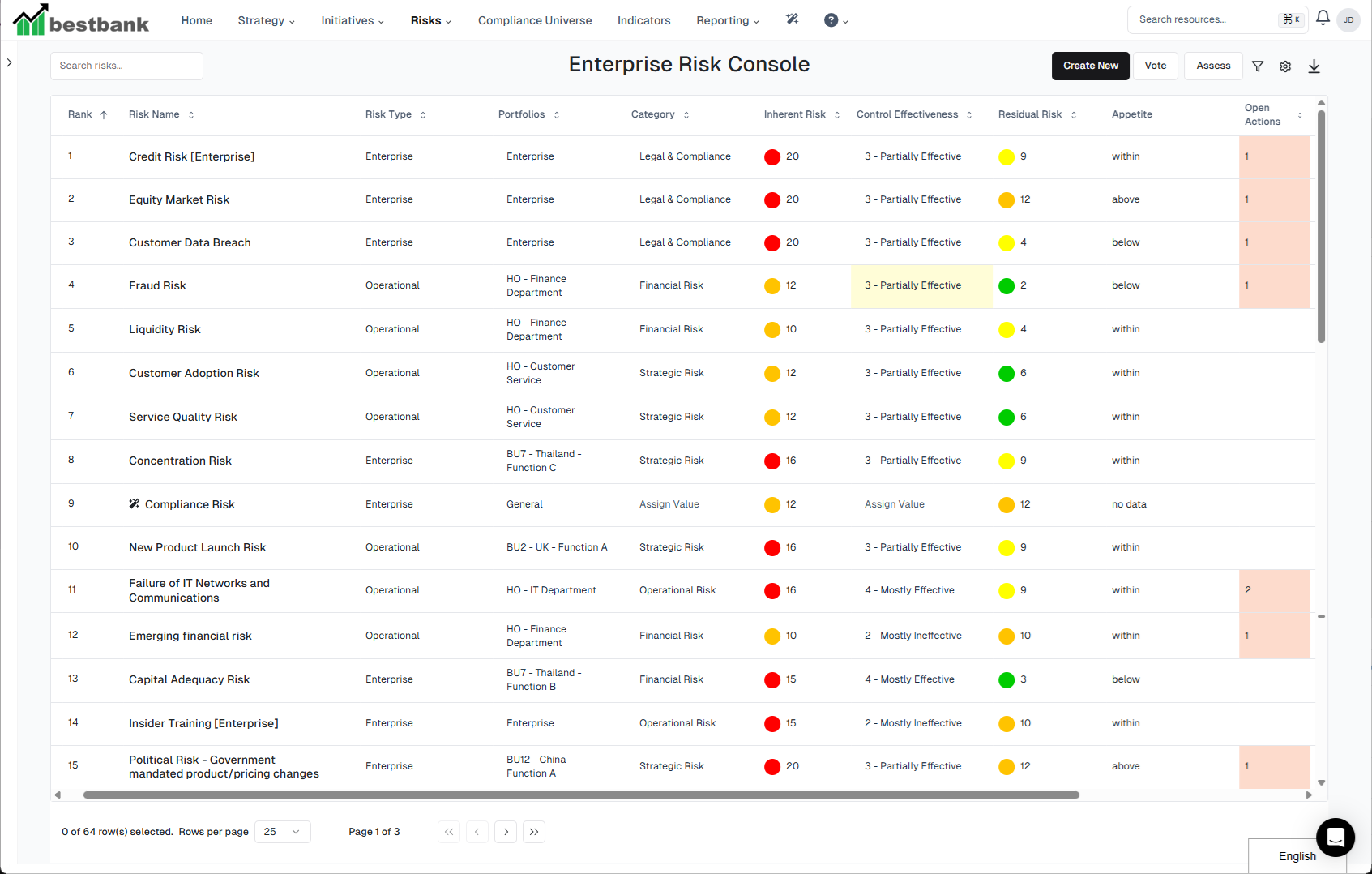Click the JD user avatar icon
The height and width of the screenshot is (874, 1372).
click(x=1348, y=19)
